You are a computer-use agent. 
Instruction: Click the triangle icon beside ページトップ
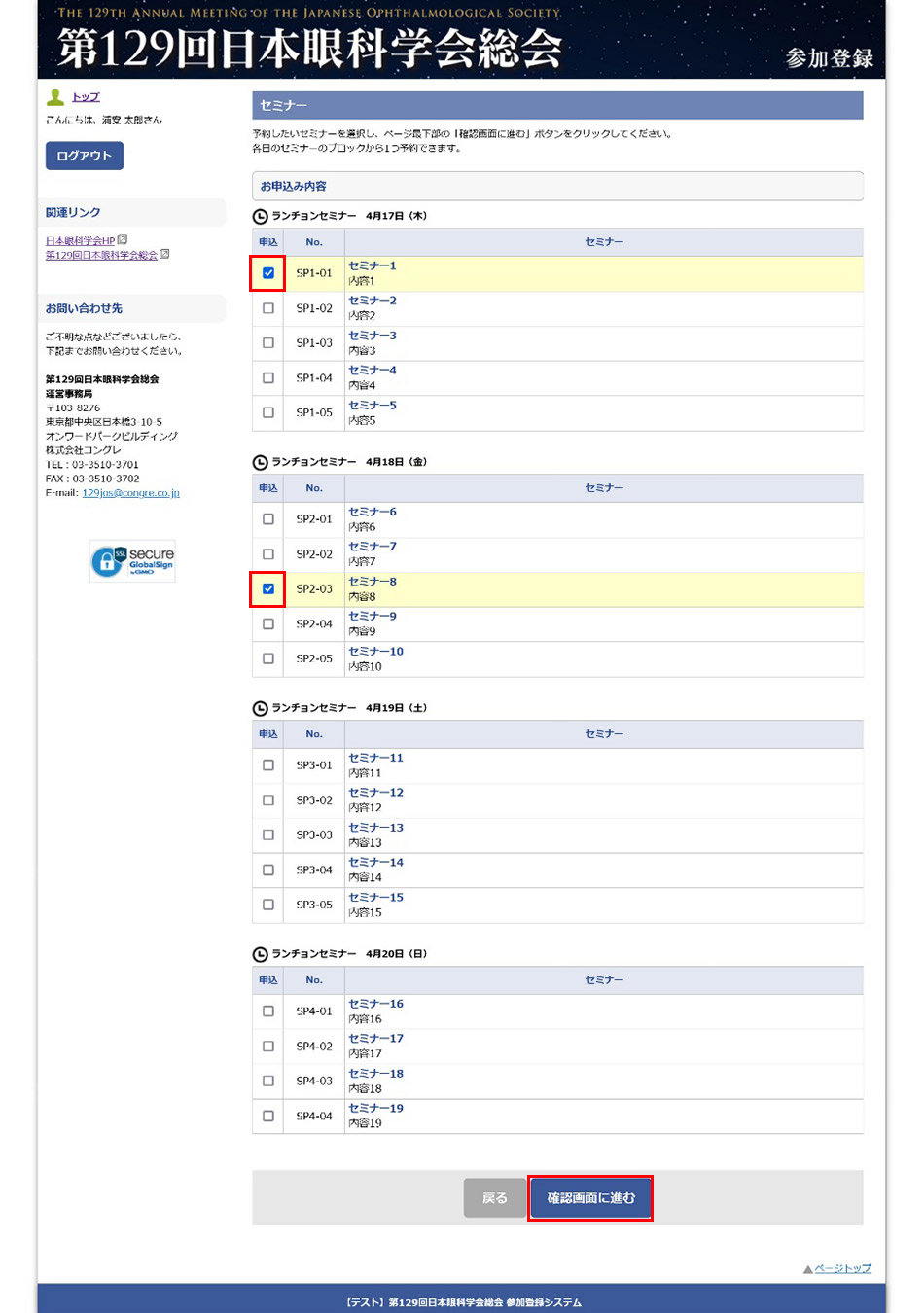[807, 1269]
